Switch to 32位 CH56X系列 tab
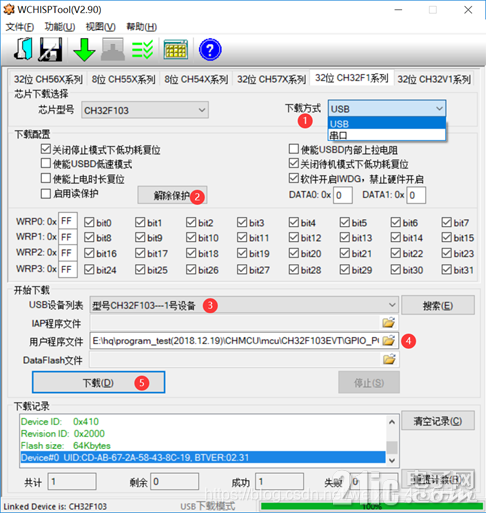Viewport: 486px width, 513px height. pos(48,79)
